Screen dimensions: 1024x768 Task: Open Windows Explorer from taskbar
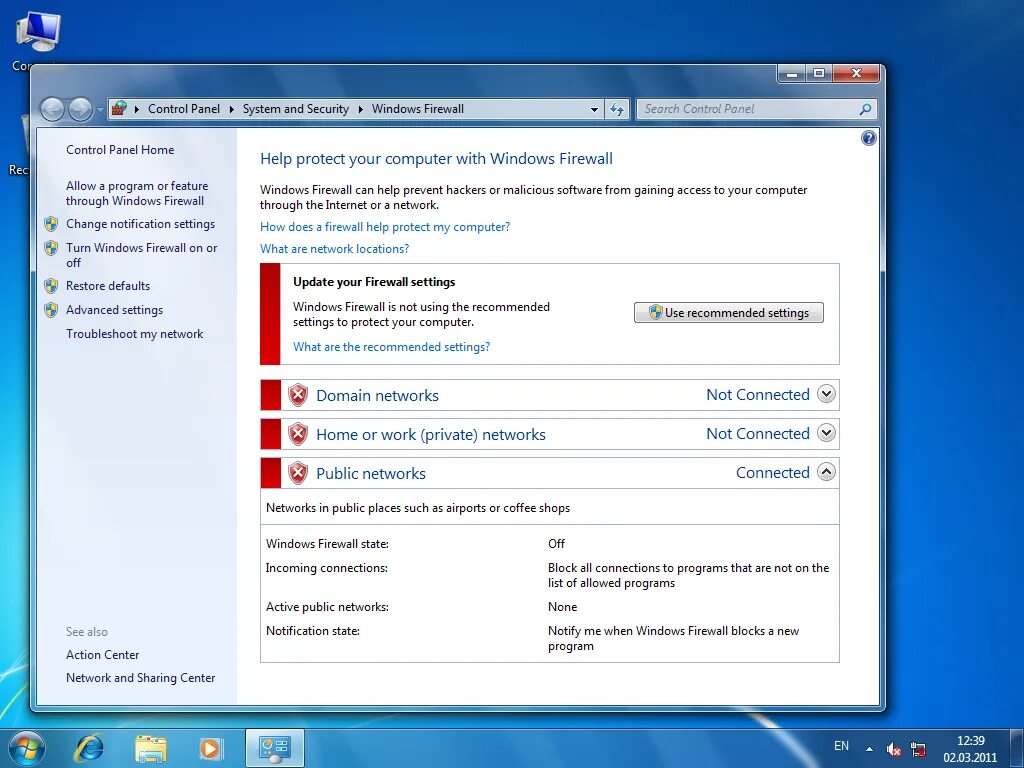pyautogui.click(x=151, y=748)
